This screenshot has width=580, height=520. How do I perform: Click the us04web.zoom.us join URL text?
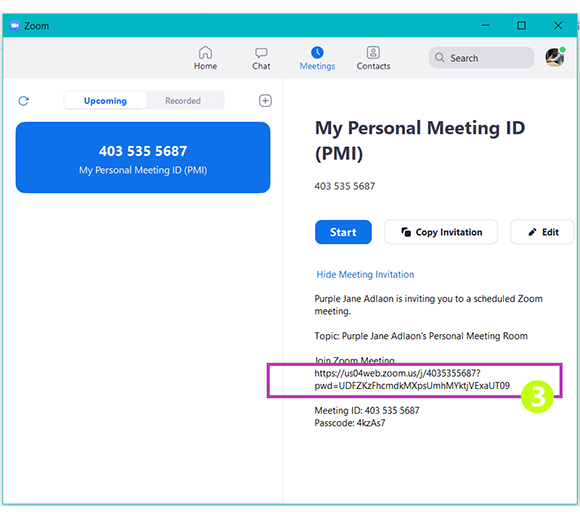tap(412, 379)
